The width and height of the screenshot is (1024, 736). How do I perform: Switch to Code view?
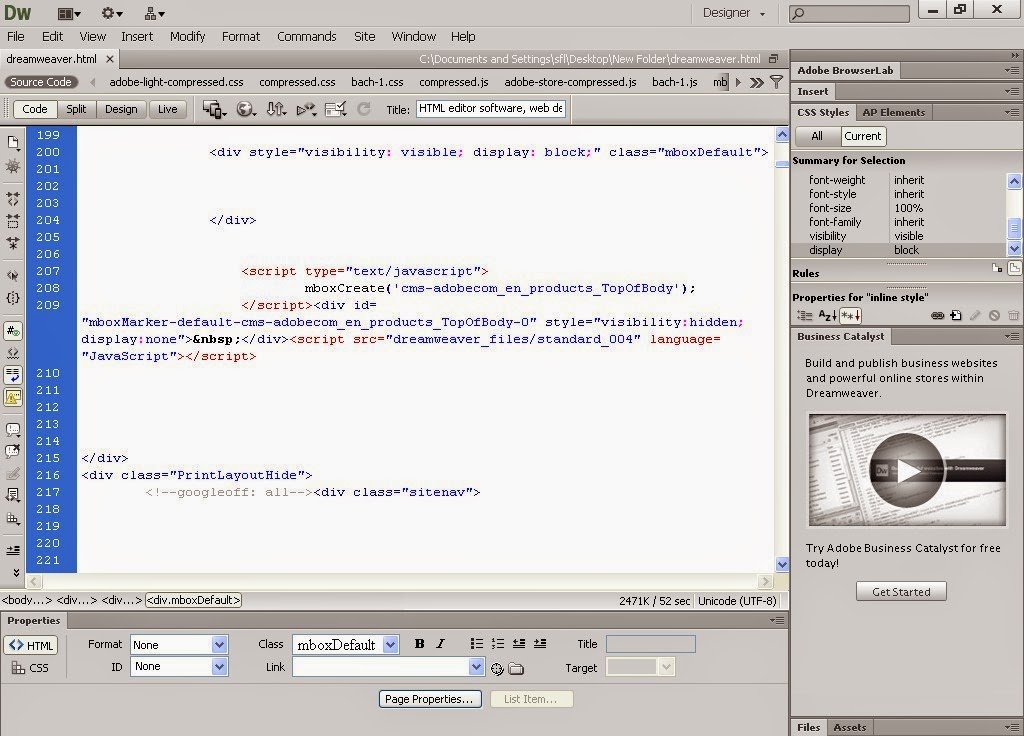(x=35, y=109)
